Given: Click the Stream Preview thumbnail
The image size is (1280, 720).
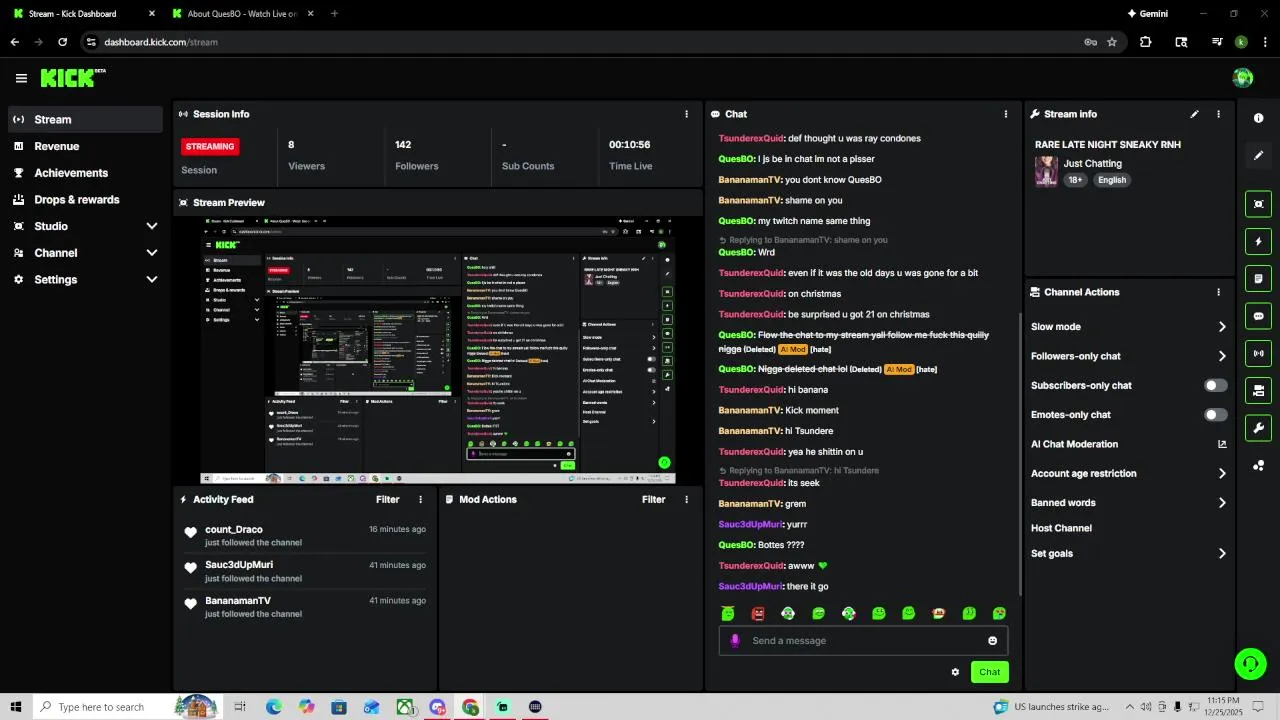Looking at the screenshot, I should [x=438, y=350].
